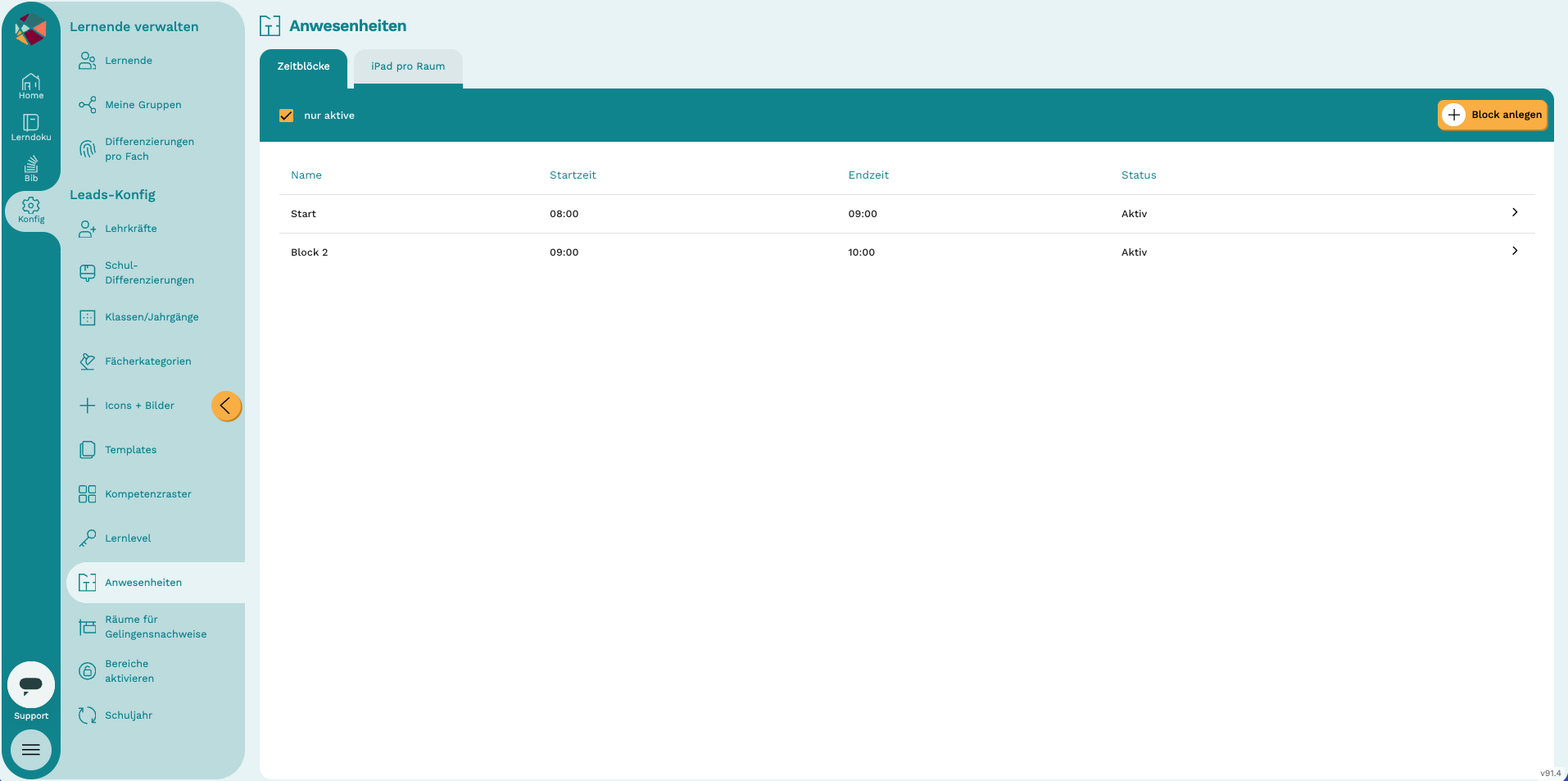
Task: Switch to the iPad pro Raum tab
Action: [x=408, y=67]
